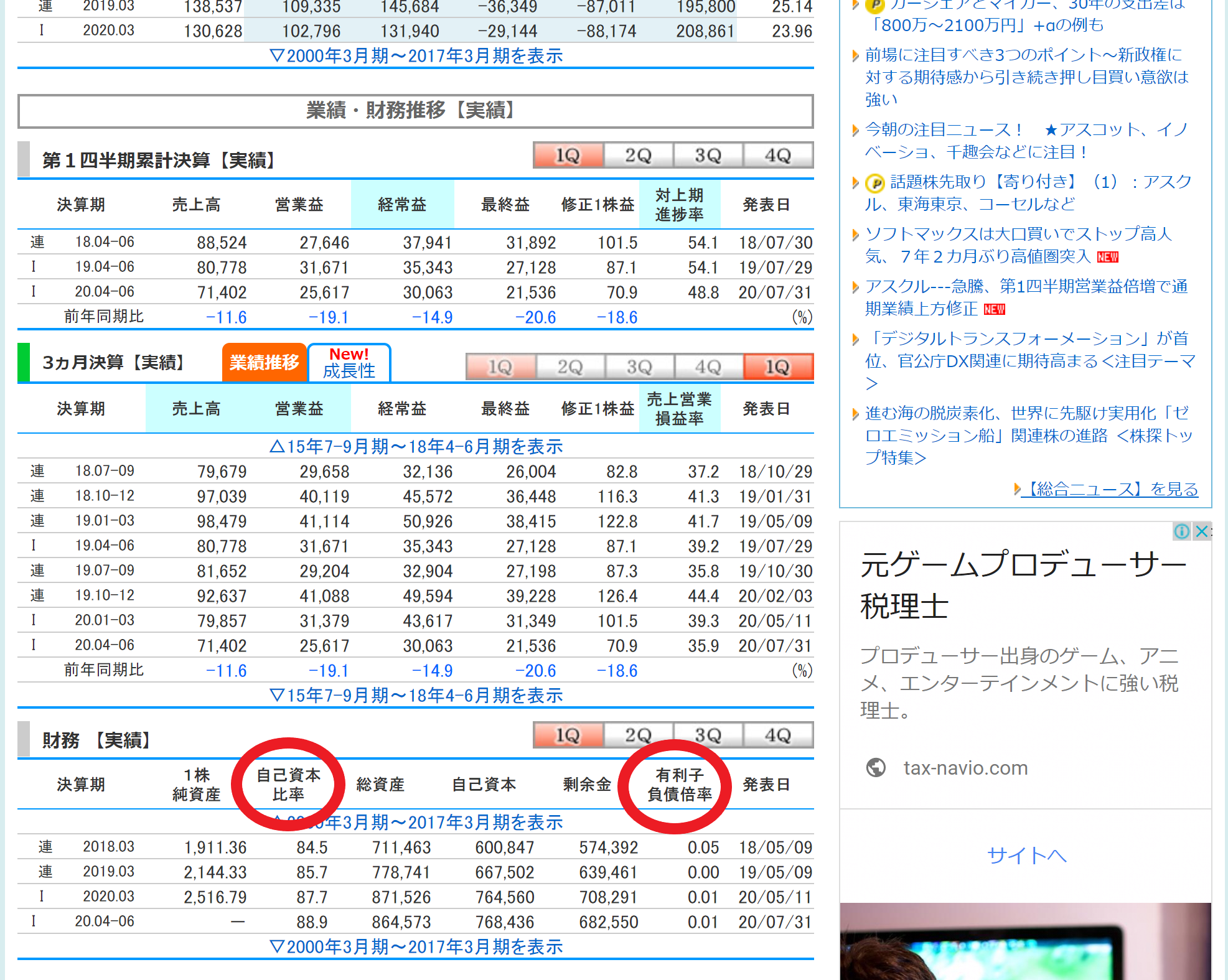1228x980 pixels.
Task: Click tax-navio.com ad domain text
Action: click(x=965, y=768)
